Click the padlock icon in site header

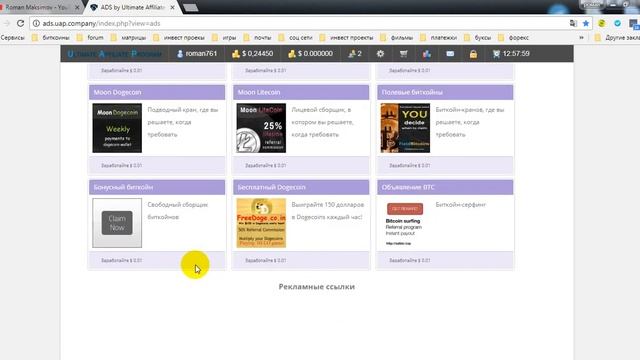point(473,53)
